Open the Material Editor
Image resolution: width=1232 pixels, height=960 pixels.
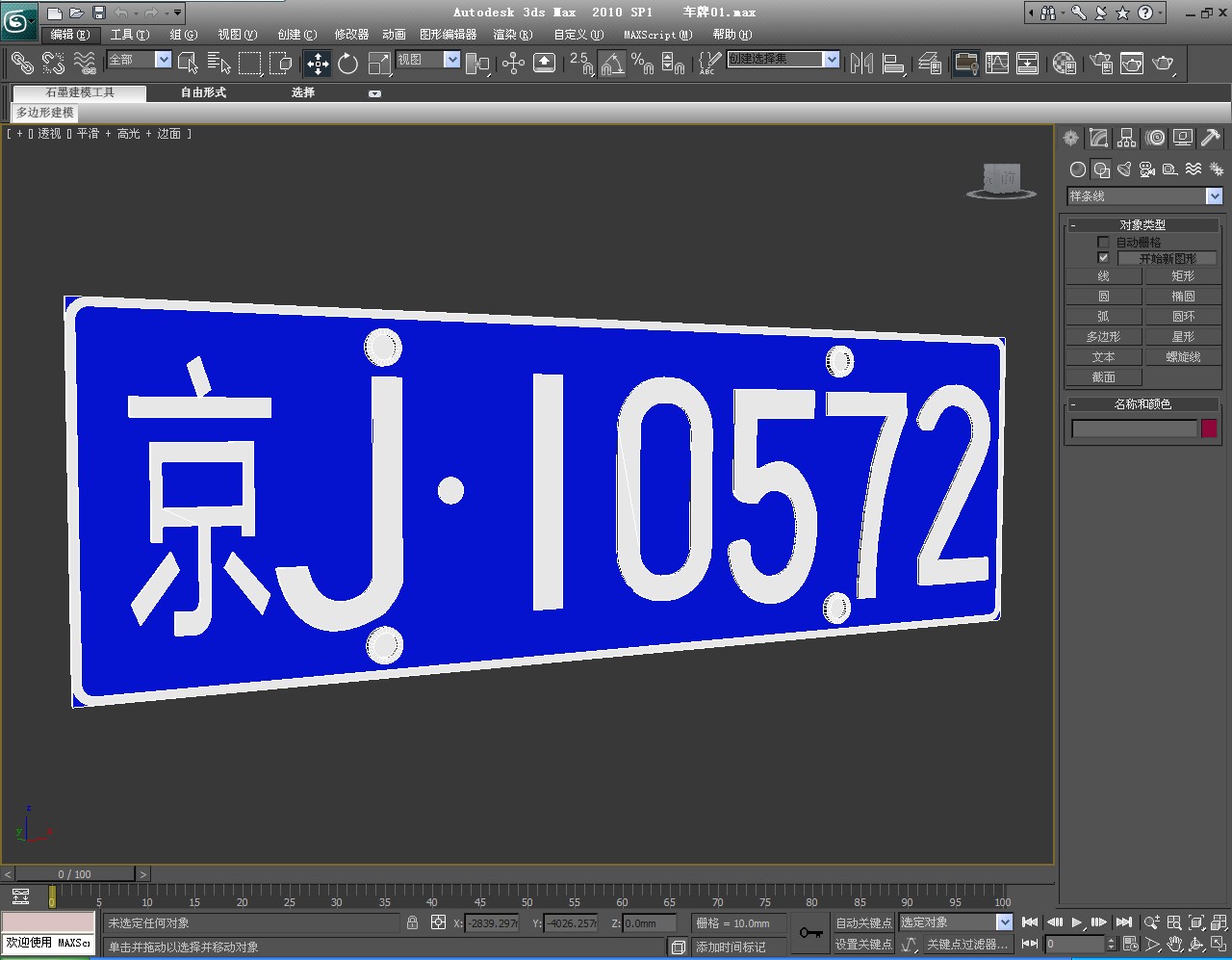pyautogui.click(x=1065, y=64)
